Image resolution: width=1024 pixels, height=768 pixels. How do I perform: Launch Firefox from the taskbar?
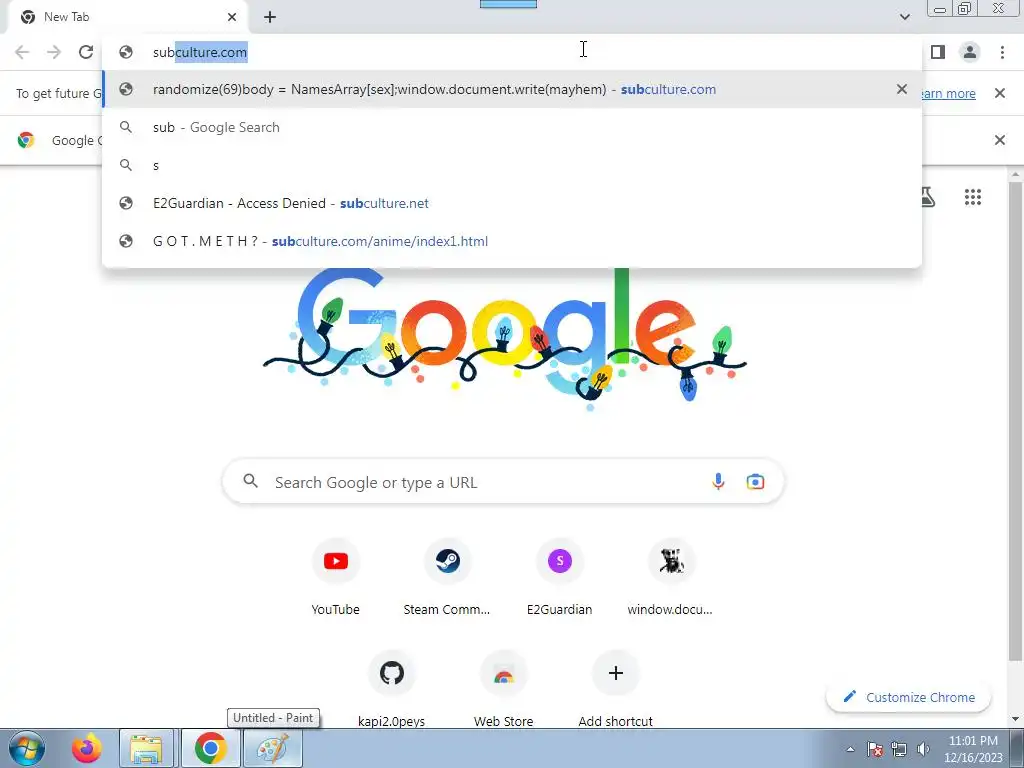point(86,748)
